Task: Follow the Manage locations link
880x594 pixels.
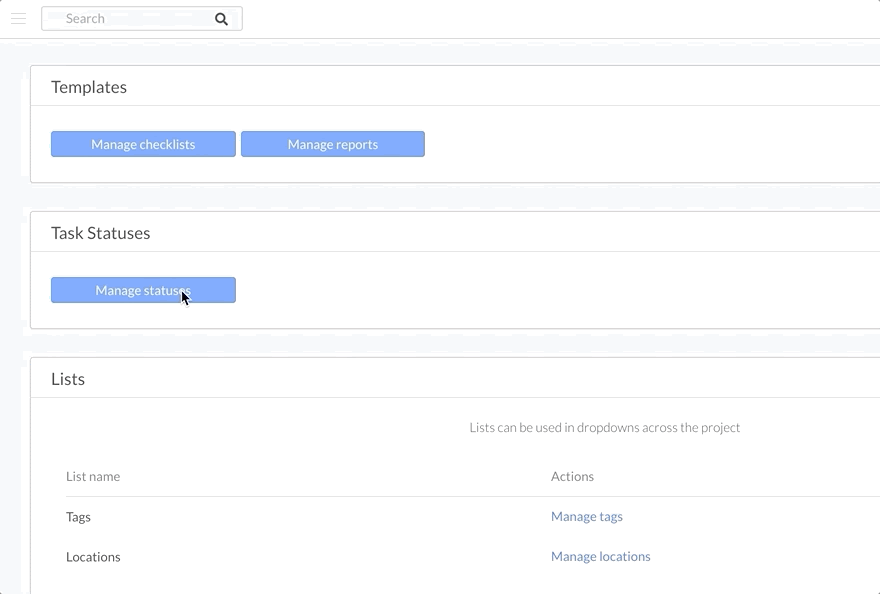Action: click(x=600, y=557)
